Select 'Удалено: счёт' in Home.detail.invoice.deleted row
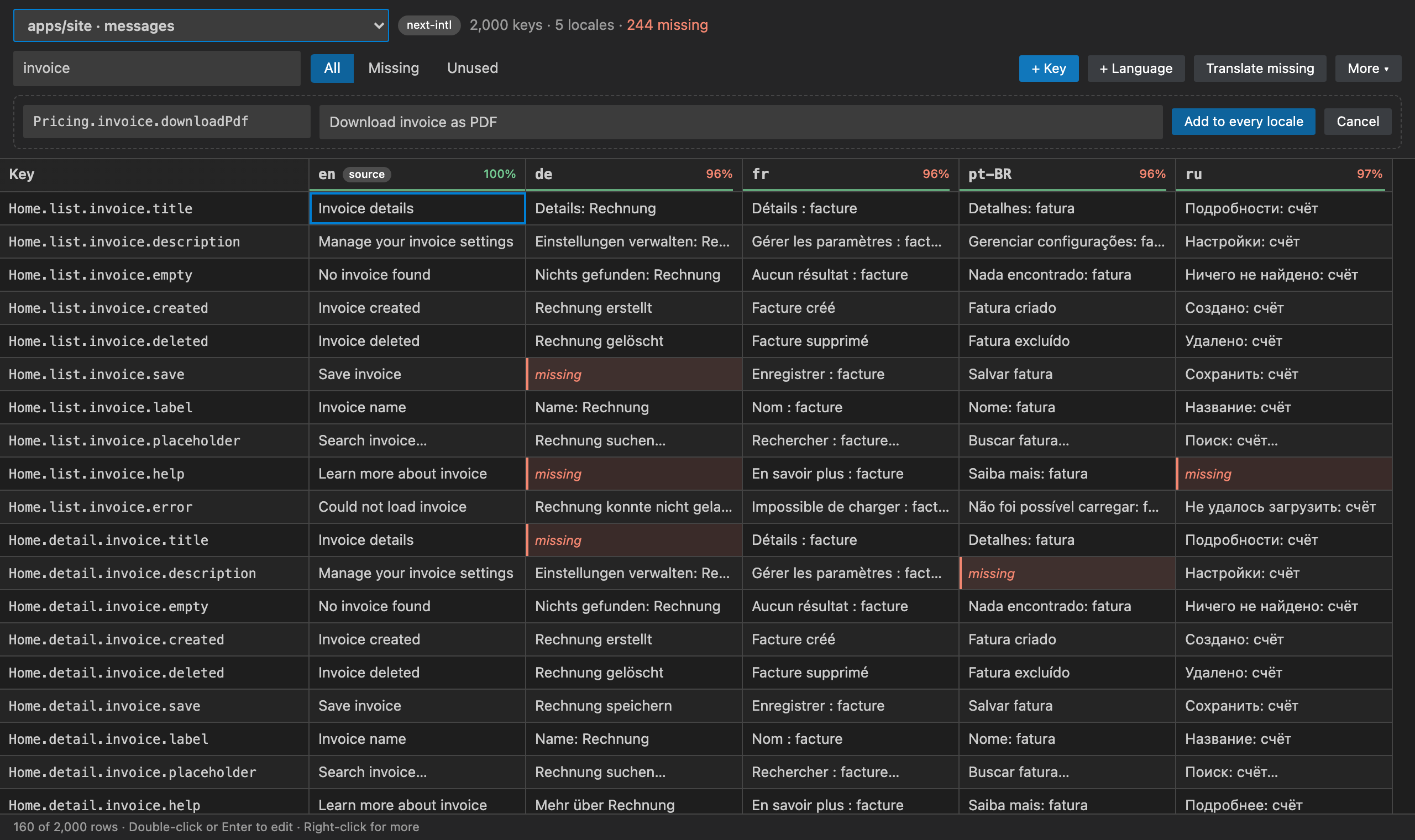Screen dimensions: 1415x840 pyautogui.click(x=1283, y=673)
